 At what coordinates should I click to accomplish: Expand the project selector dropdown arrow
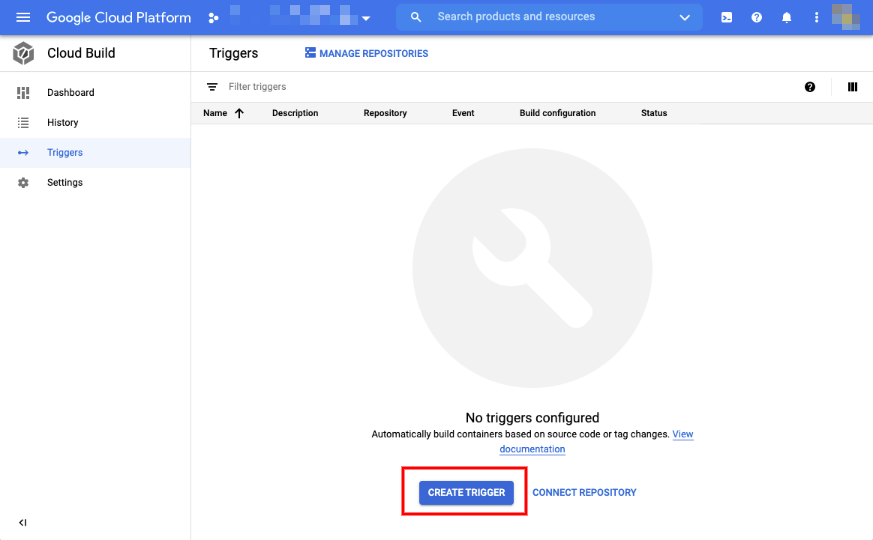click(x=366, y=18)
